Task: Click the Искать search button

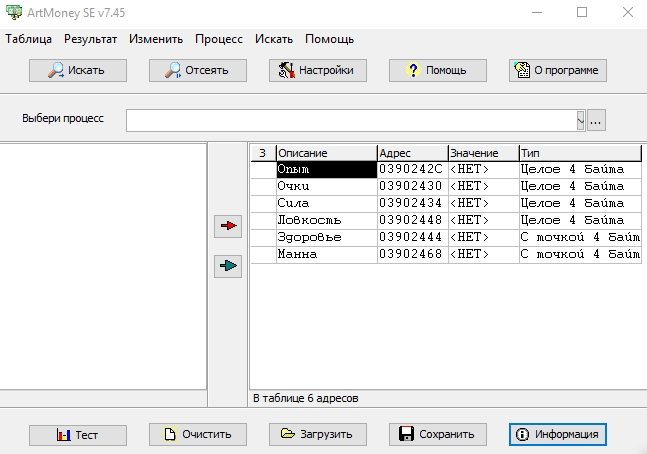Action: tap(78, 71)
